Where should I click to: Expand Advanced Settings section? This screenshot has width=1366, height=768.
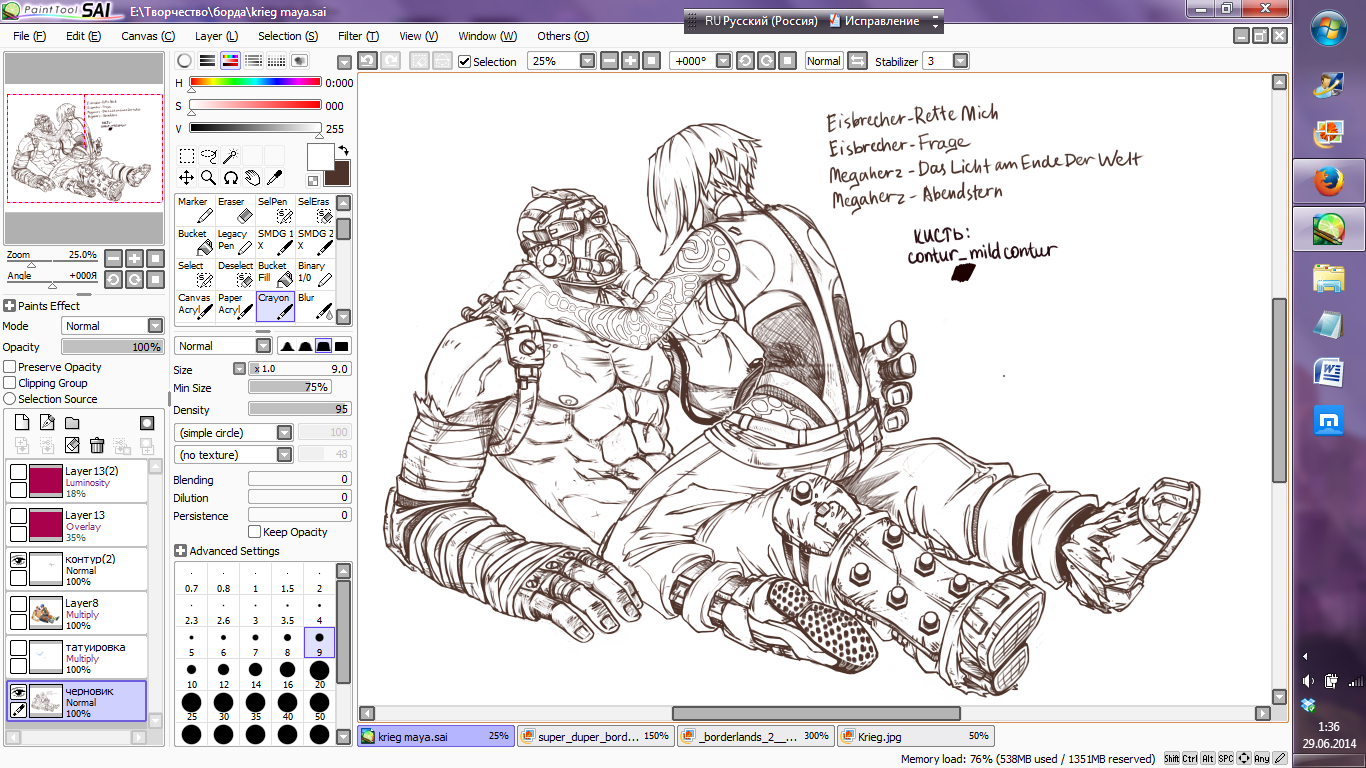(180, 551)
